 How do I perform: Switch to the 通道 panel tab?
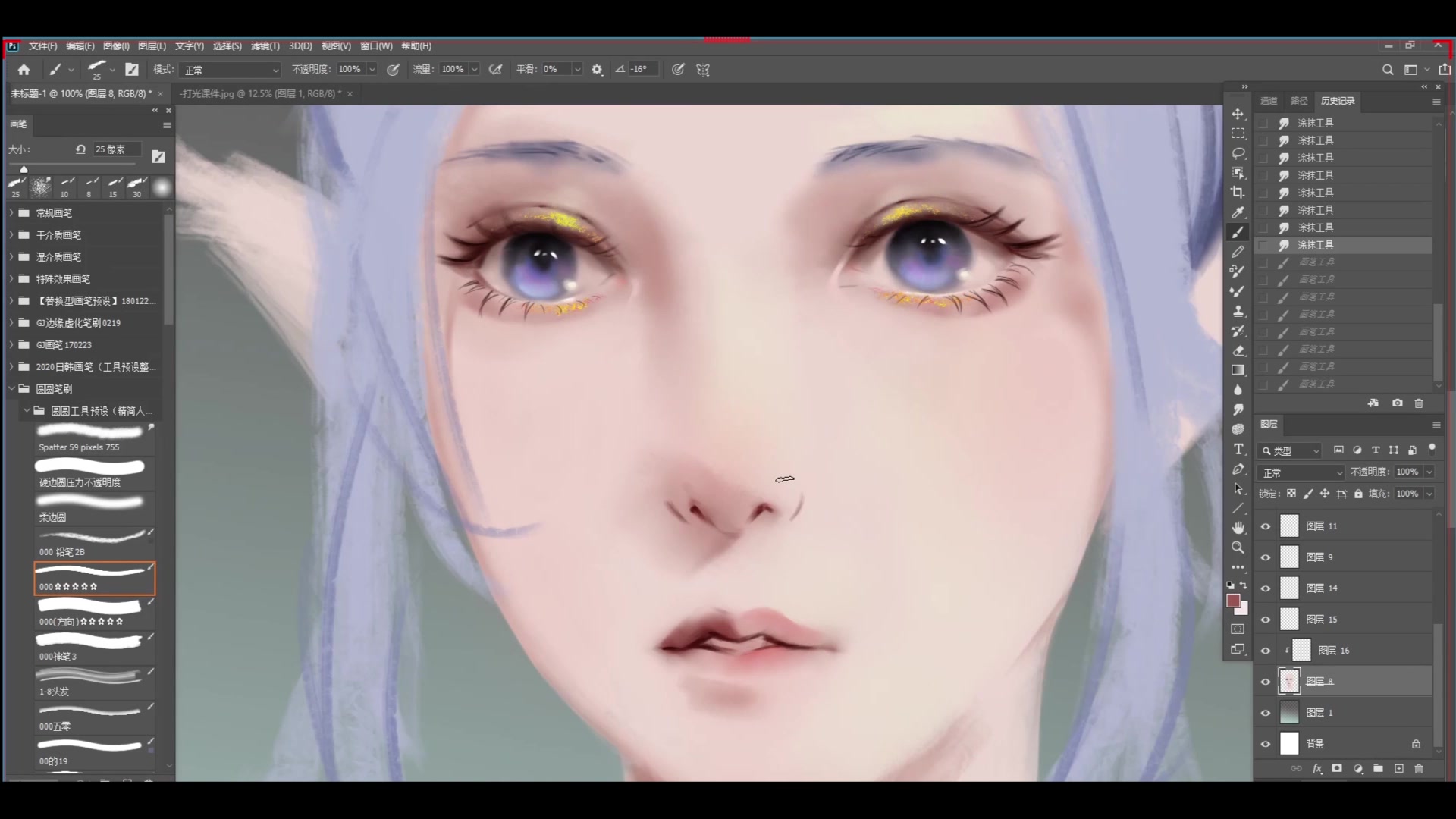point(1269,101)
